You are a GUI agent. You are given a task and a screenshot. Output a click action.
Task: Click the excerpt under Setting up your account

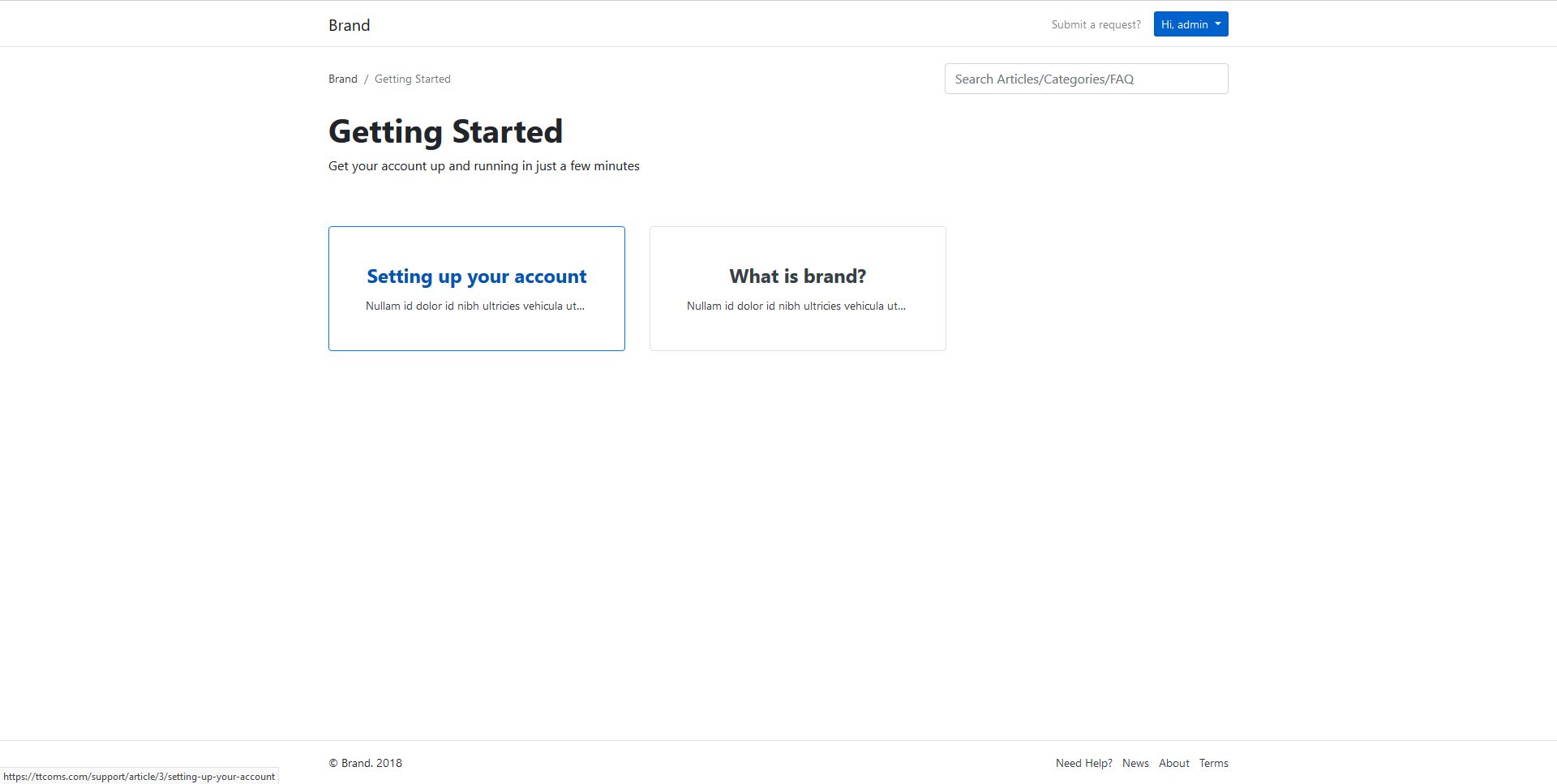474,306
